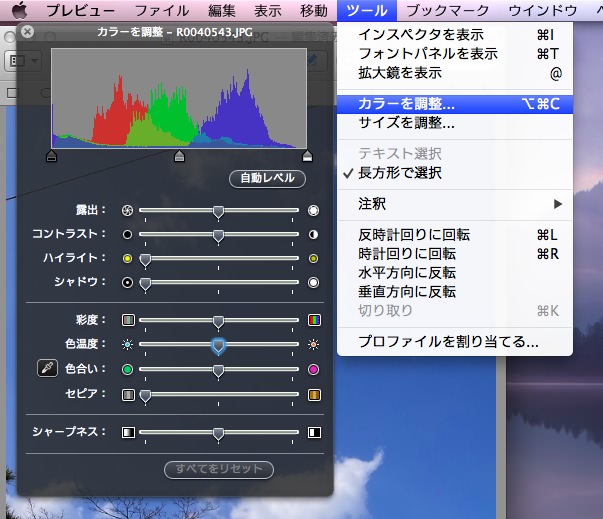The image size is (603, 519).
Task: Click the full sepia orange icon
Action: pyautogui.click(x=314, y=395)
